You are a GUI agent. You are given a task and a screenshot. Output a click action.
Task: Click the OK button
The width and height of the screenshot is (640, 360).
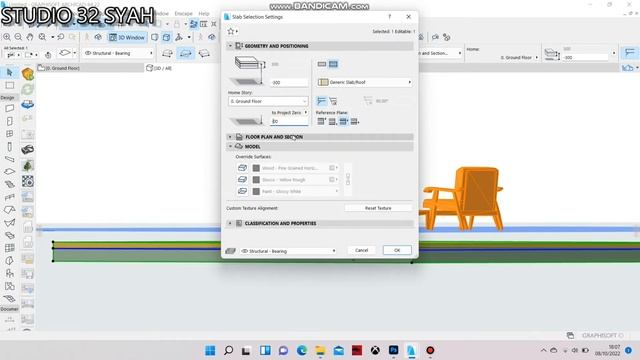[397, 250]
